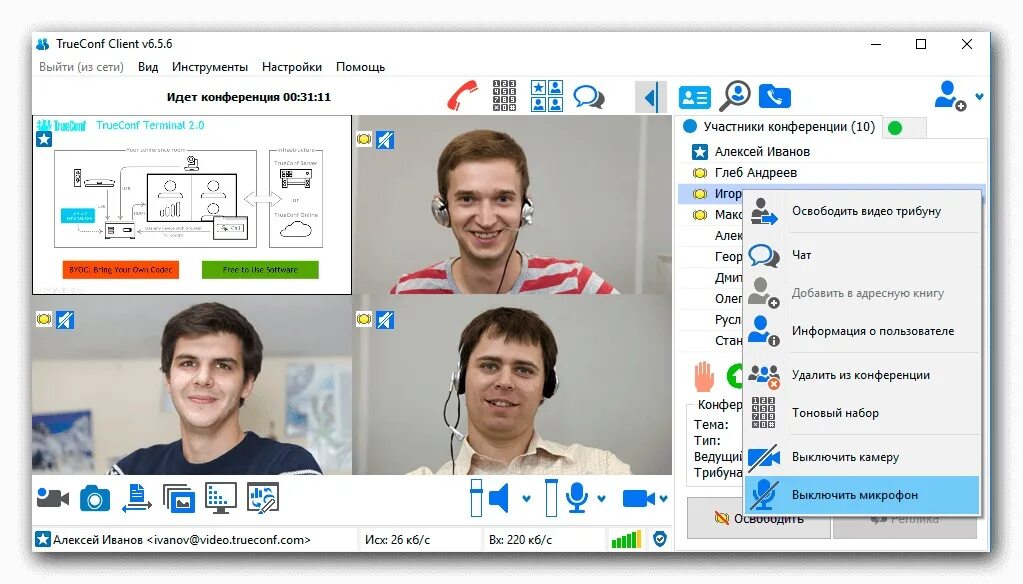The width and height of the screenshot is (1023, 584).
Task: Take a snapshot with the photo camera icon
Action: click(95, 499)
